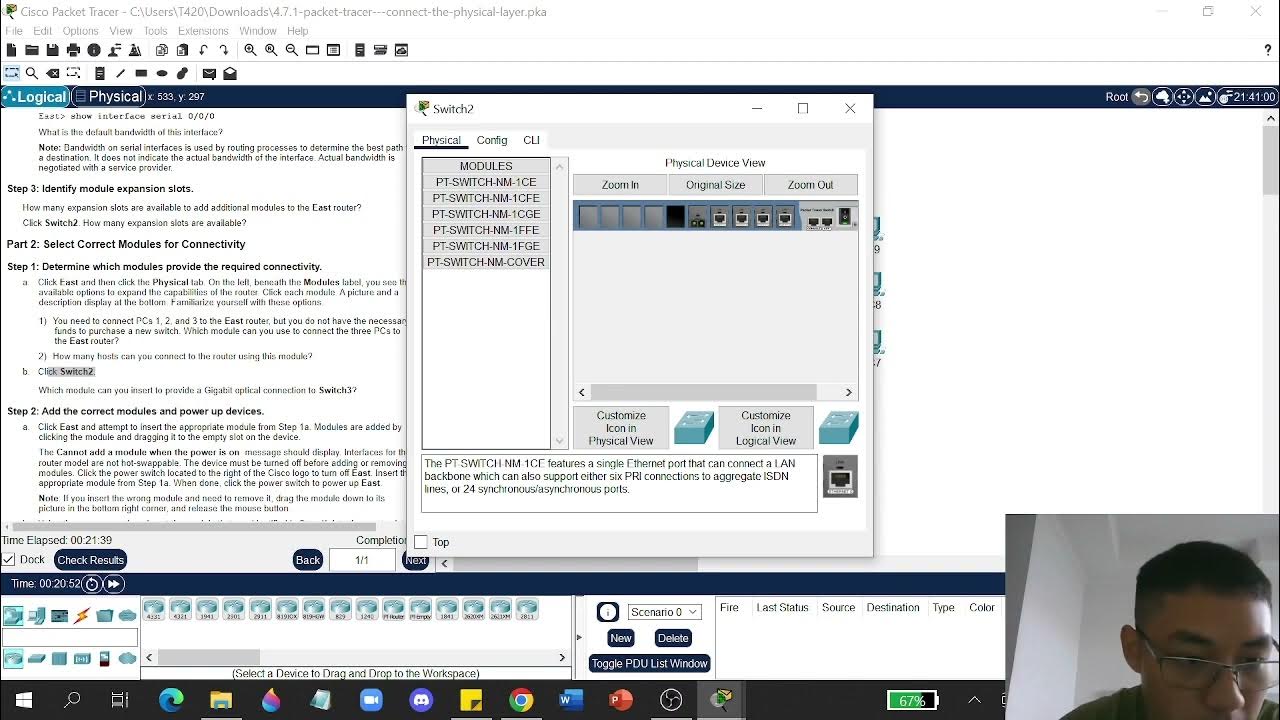Select the 1941 router from the device list
The width and height of the screenshot is (1280, 720).
coord(207,609)
